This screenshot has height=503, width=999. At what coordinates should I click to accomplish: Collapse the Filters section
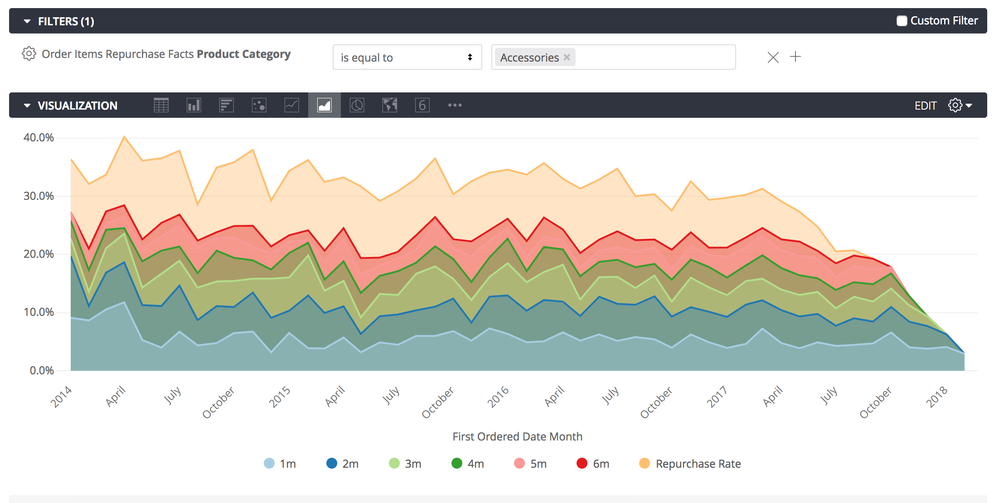pyautogui.click(x=27, y=21)
